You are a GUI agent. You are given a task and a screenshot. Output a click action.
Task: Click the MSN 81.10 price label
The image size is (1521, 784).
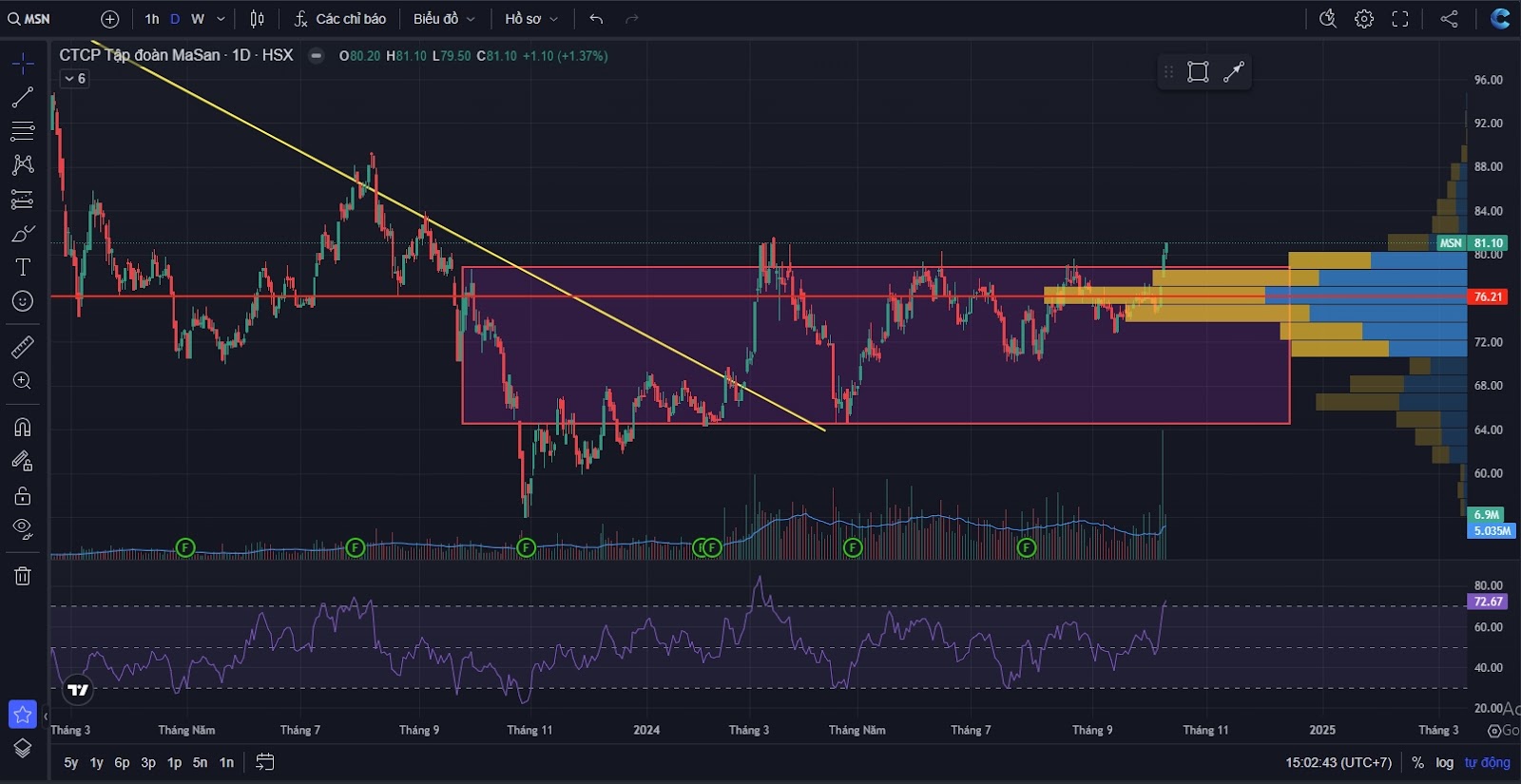tap(1472, 243)
